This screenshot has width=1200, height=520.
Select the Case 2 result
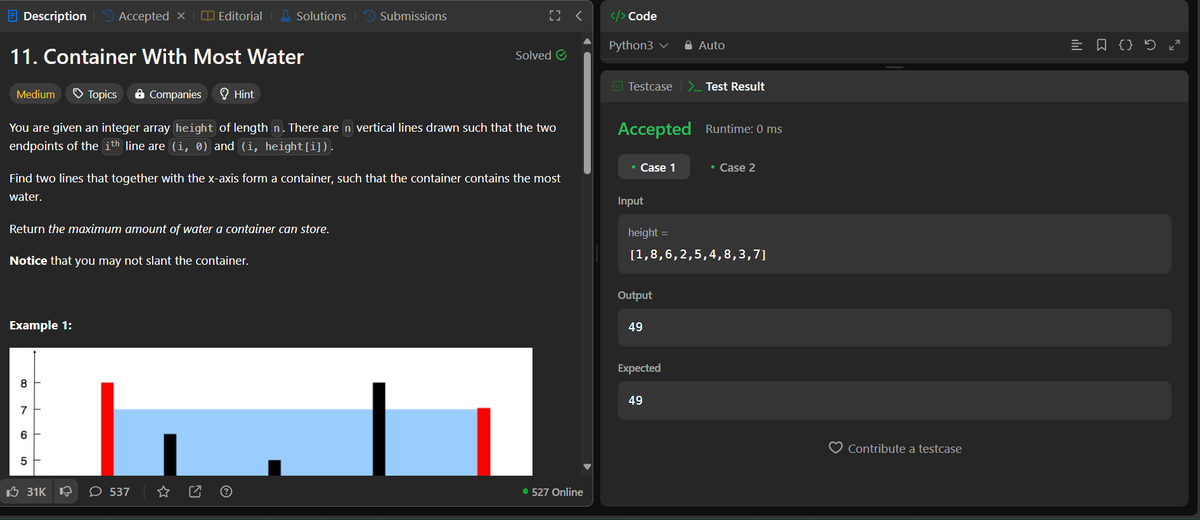(732, 167)
